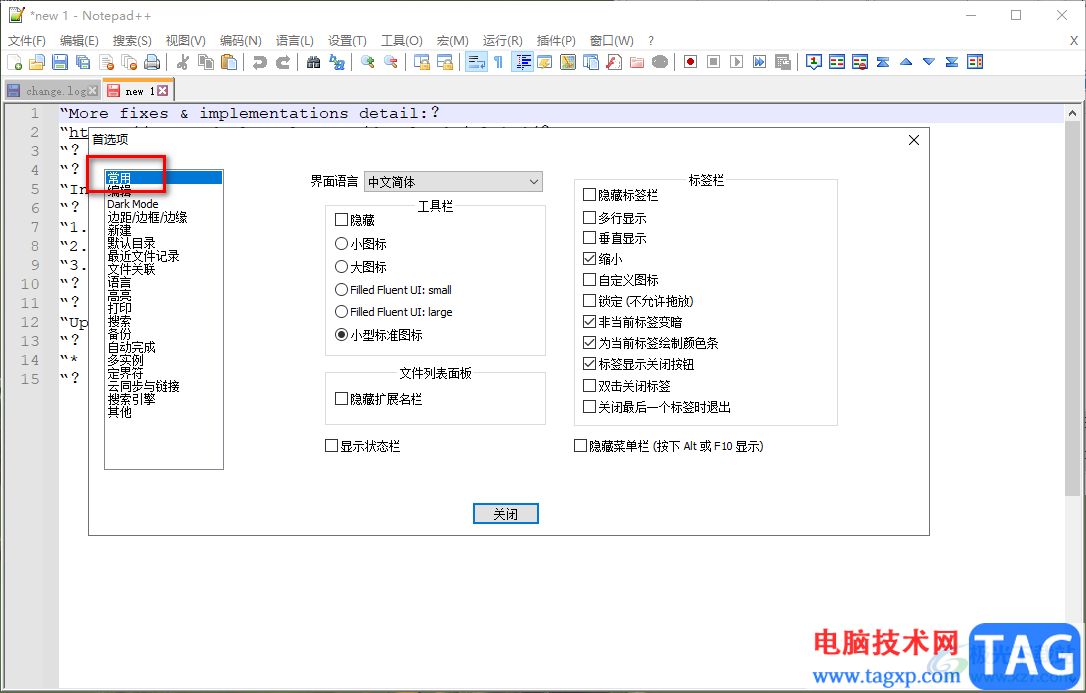Close the preferences dialog with X
1086x693 pixels.
click(x=914, y=140)
